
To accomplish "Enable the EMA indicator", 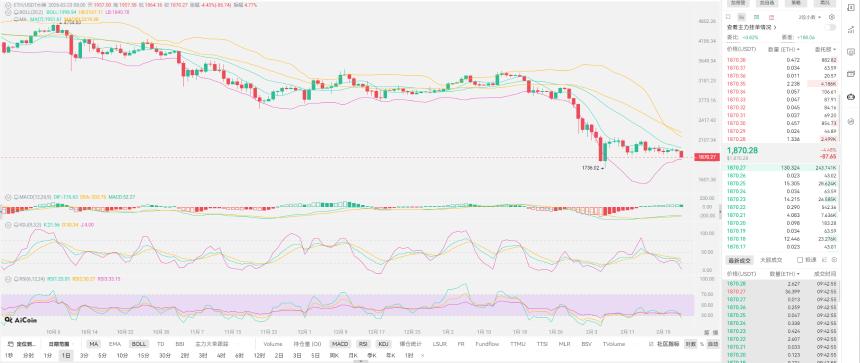I will click(x=114, y=344).
